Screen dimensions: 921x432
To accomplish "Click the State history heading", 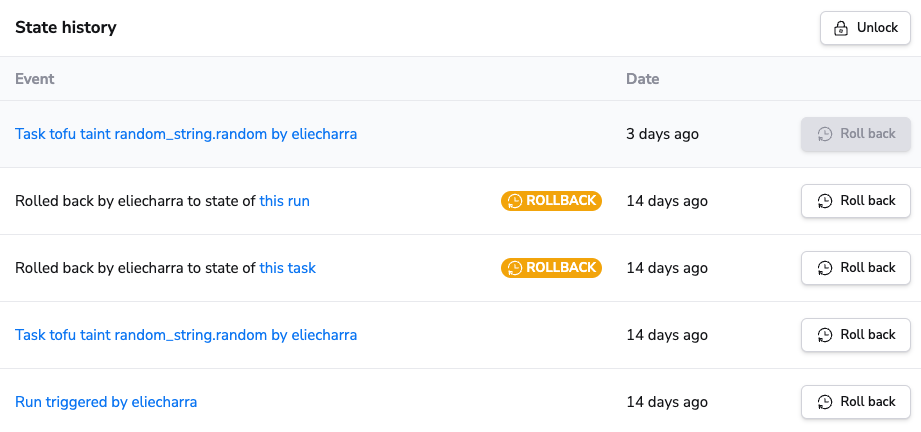I will 66,28.
